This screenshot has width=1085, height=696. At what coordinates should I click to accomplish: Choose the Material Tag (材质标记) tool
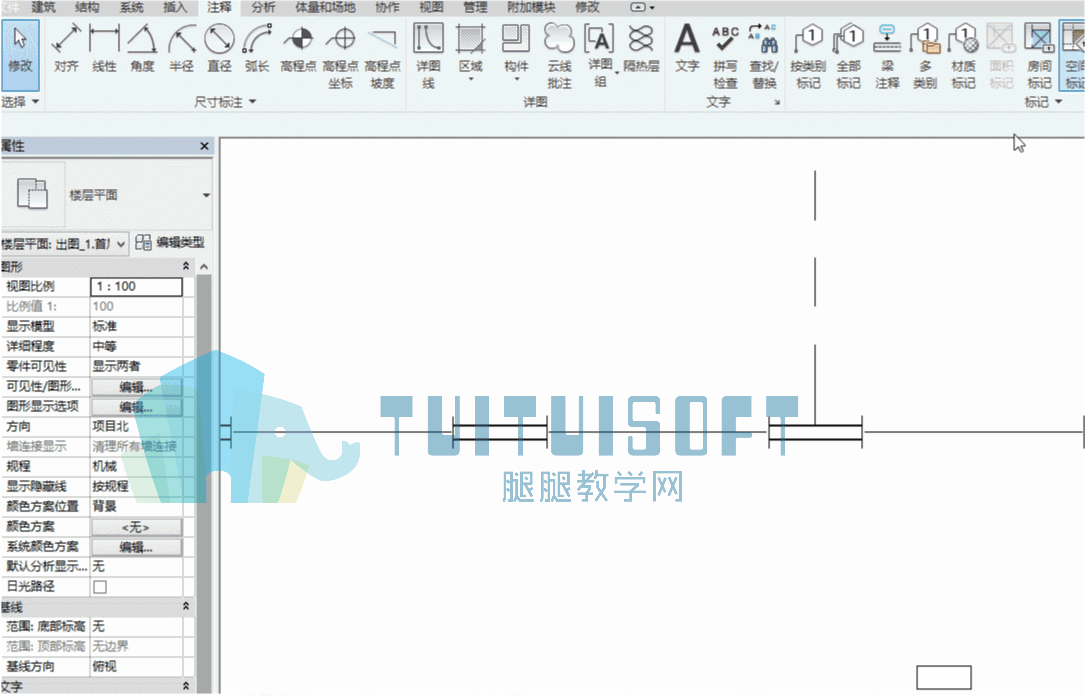(963, 57)
